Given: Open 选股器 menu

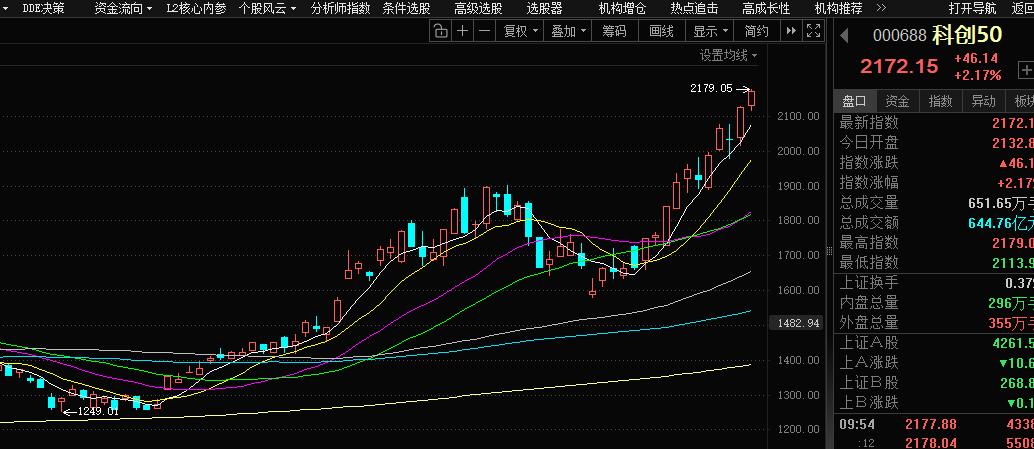Looking at the screenshot, I should tap(545, 9).
